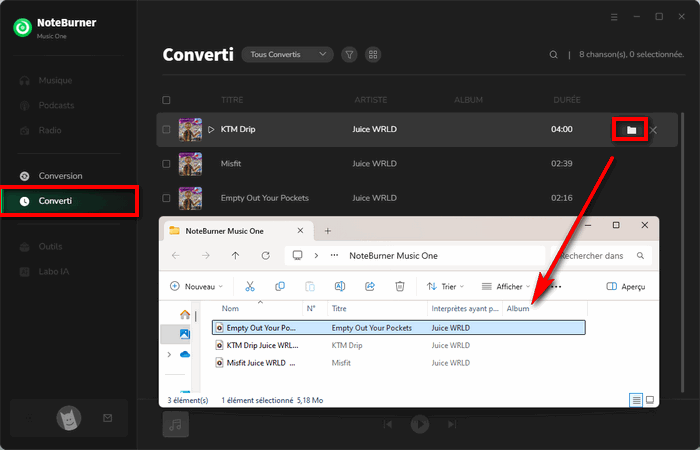Click previous track button in player
The width and height of the screenshot is (700, 450).
pyautogui.click(x=388, y=424)
